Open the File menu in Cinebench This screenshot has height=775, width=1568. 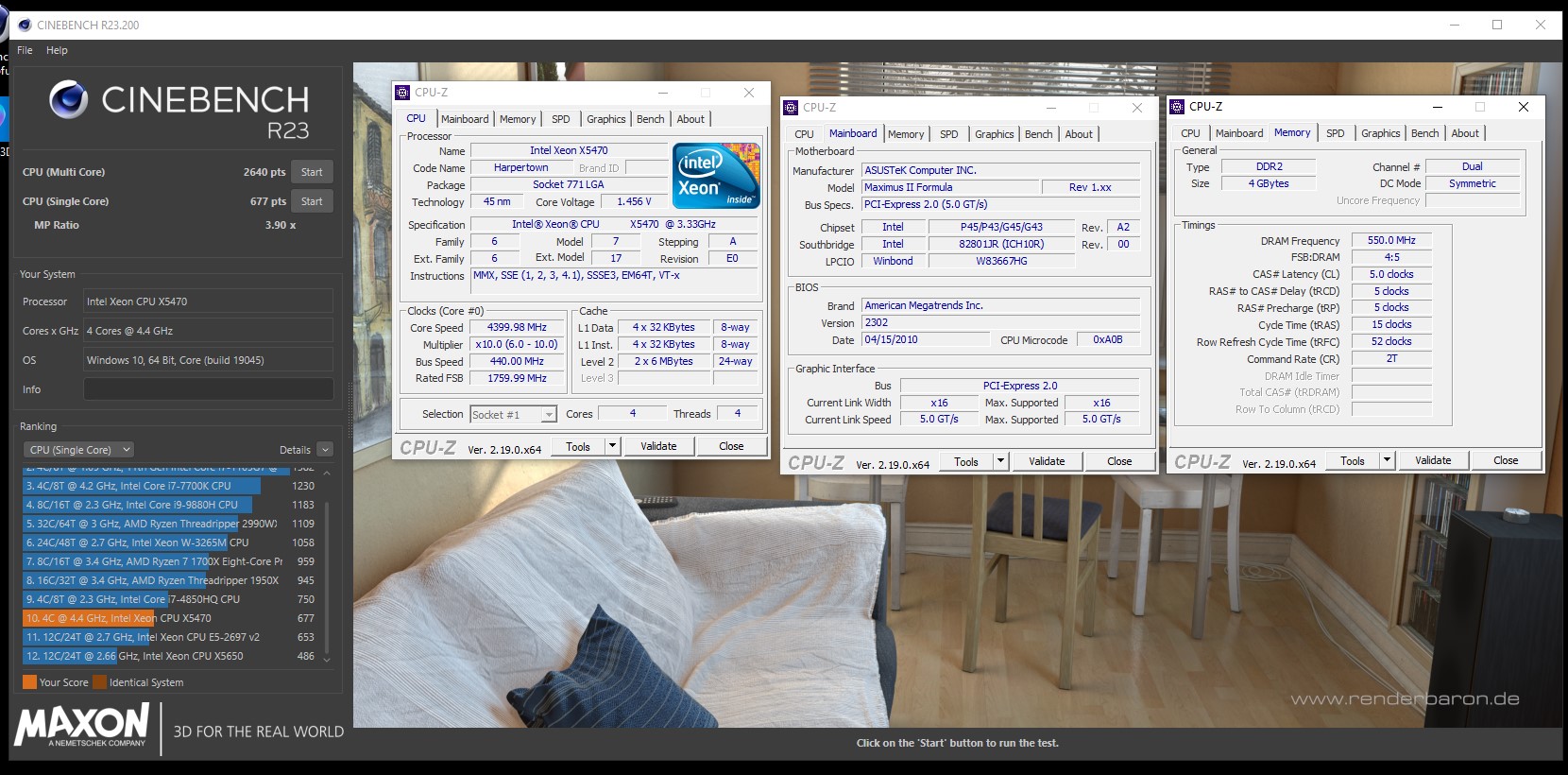[x=25, y=50]
